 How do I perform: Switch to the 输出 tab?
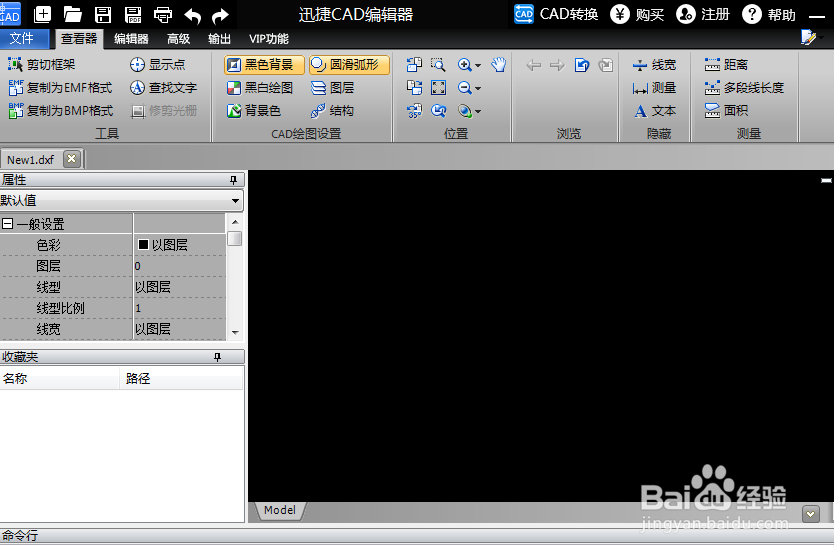pos(219,39)
